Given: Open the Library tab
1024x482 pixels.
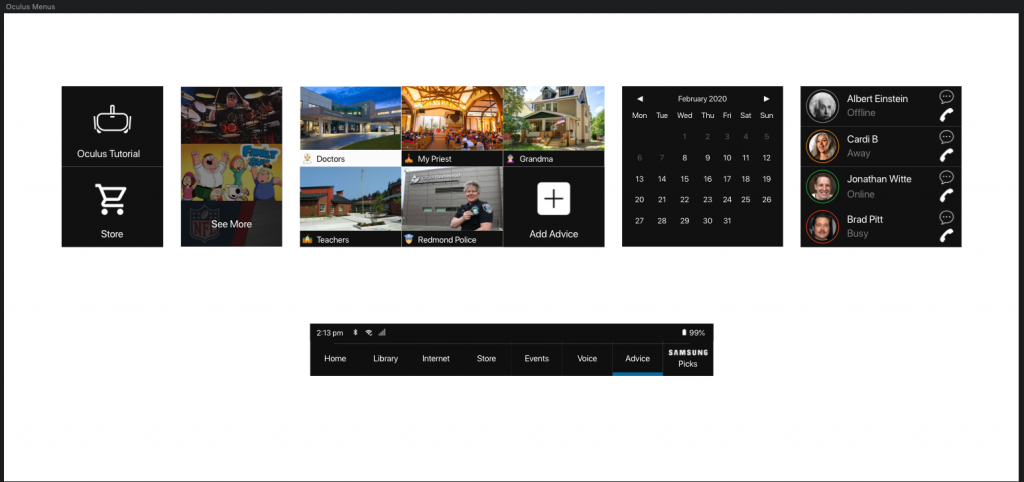Looking at the screenshot, I should click(x=385, y=359).
